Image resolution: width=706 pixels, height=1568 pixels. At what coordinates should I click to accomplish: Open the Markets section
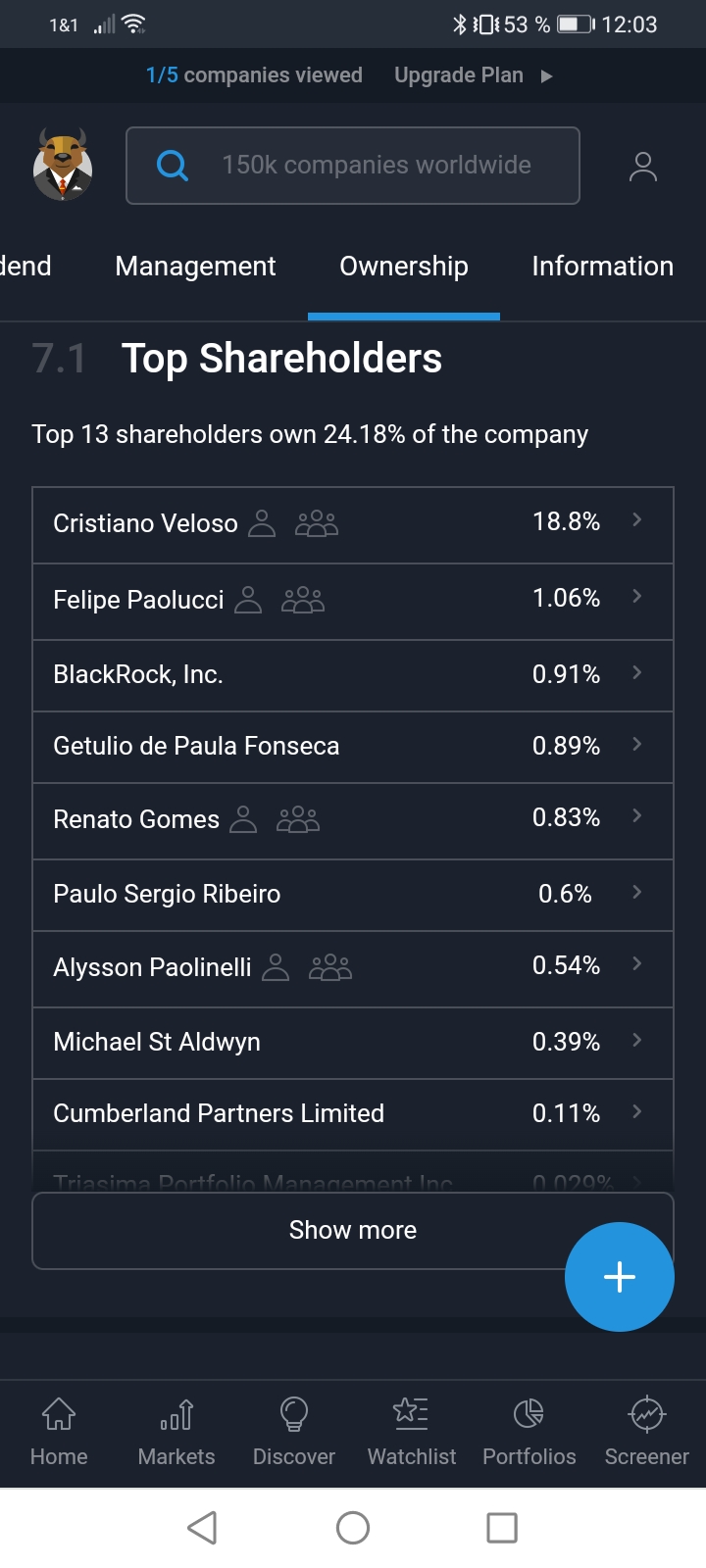176,1431
